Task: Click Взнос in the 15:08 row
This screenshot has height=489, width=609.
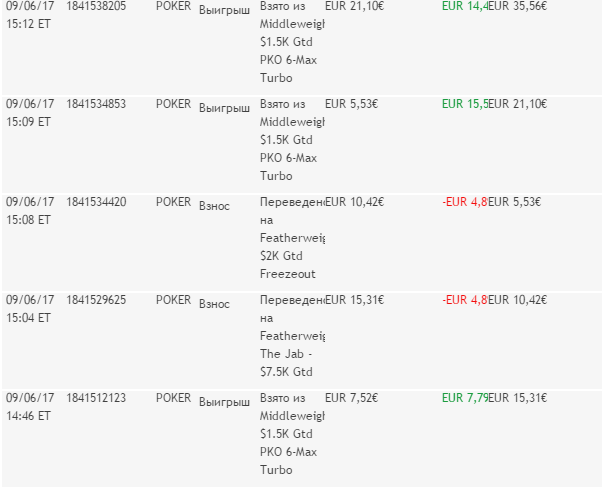Action: 214,206
